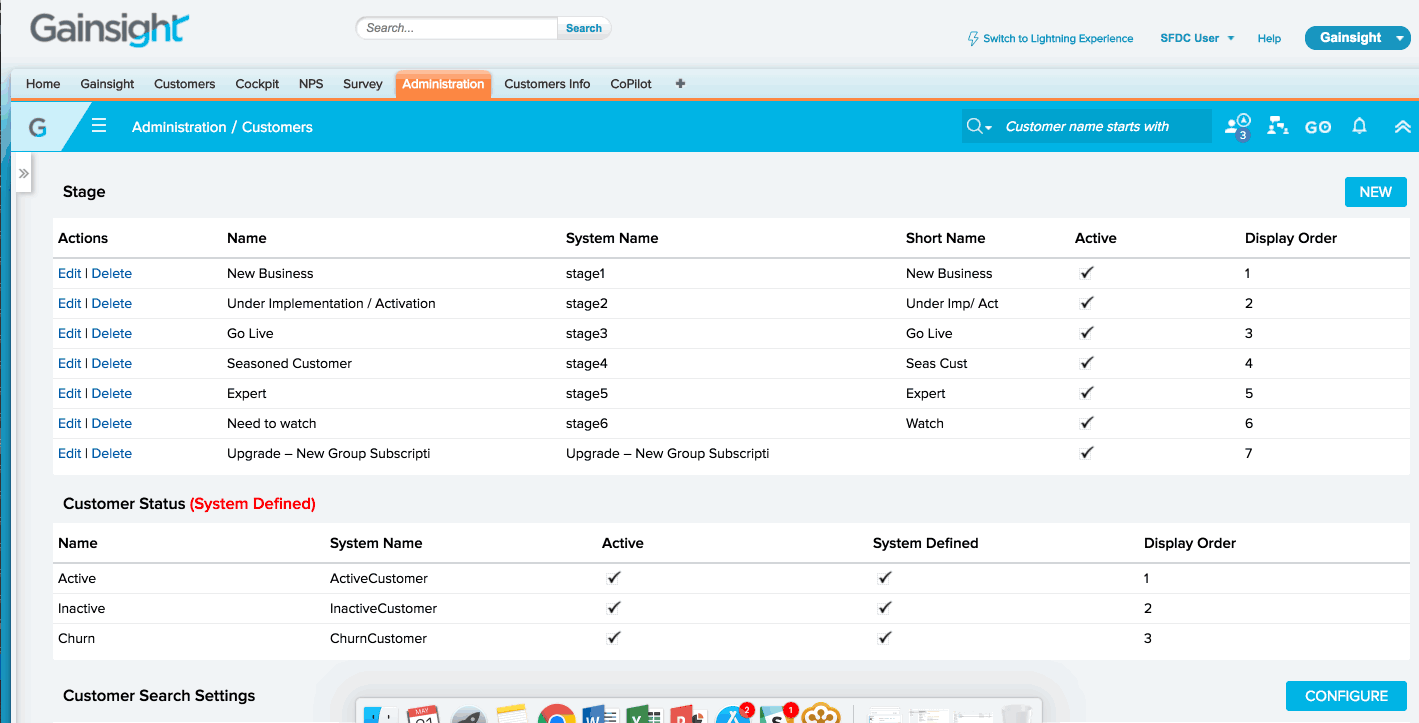
Task: Click the Active checkmark for Need to watch
Action: 1087,422
